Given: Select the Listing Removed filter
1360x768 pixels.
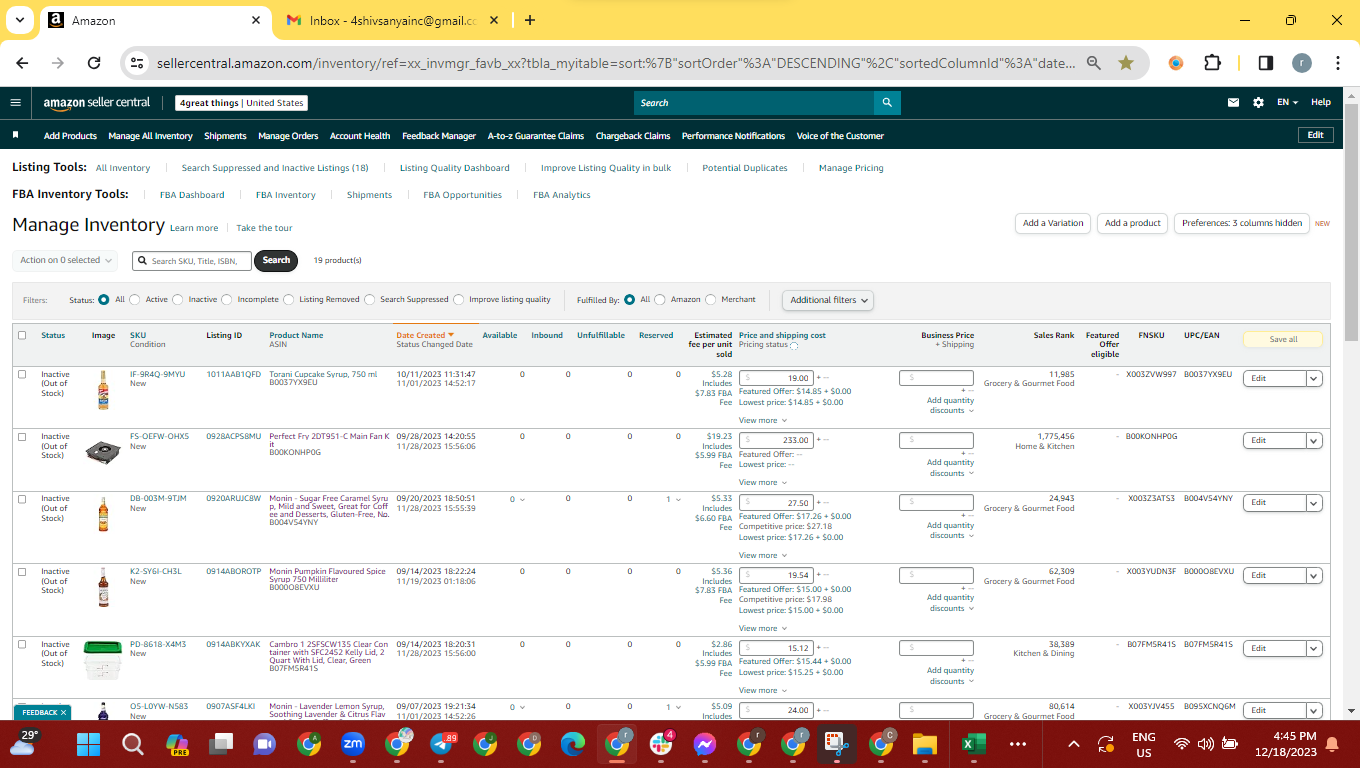Looking at the screenshot, I should (x=289, y=299).
